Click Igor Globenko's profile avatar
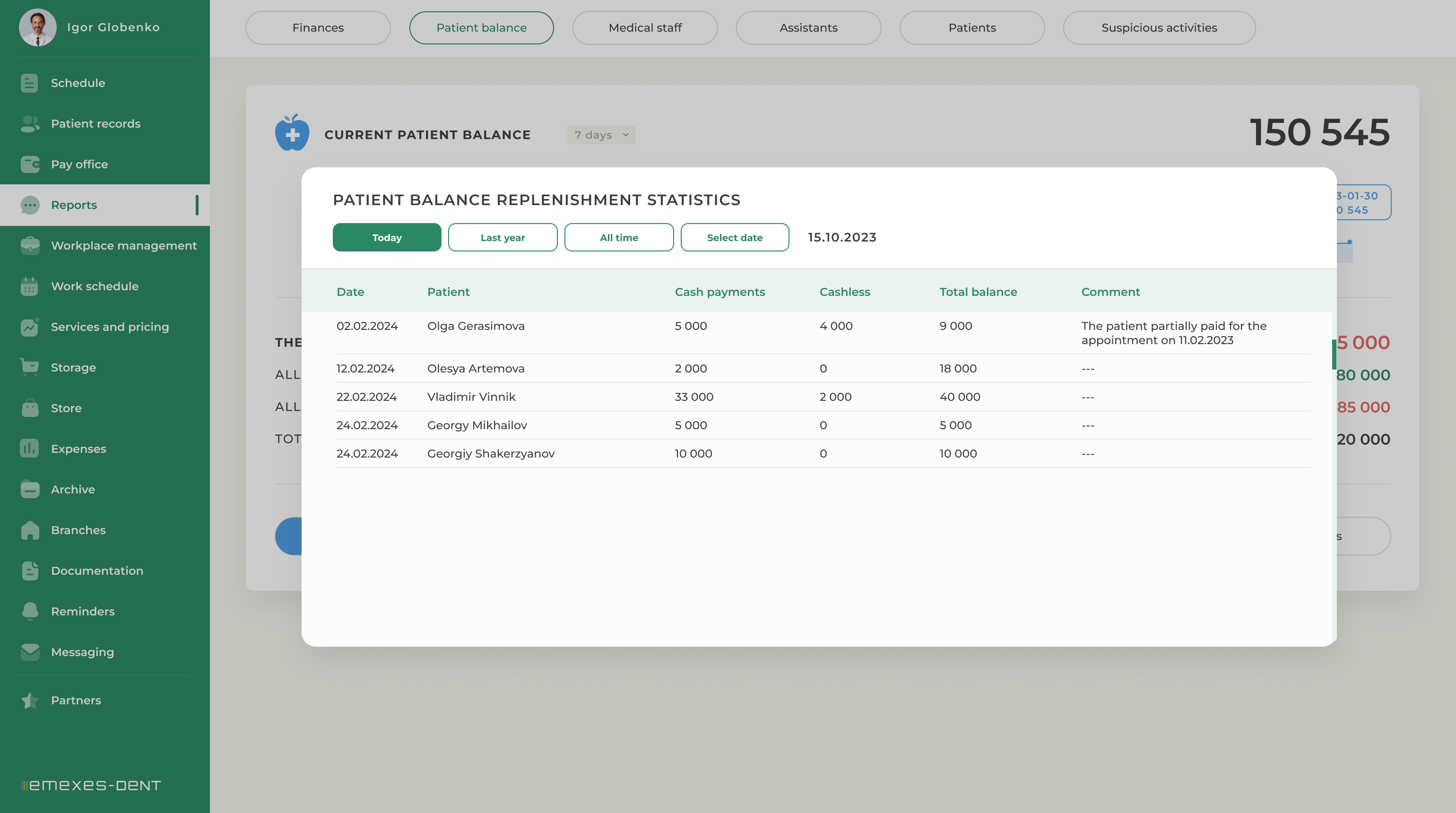Screen dimensions: 1456x813 (37, 27)
